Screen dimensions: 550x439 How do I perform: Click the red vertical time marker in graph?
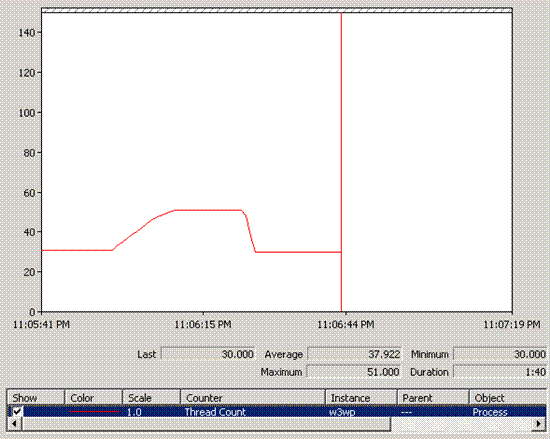coord(341,162)
